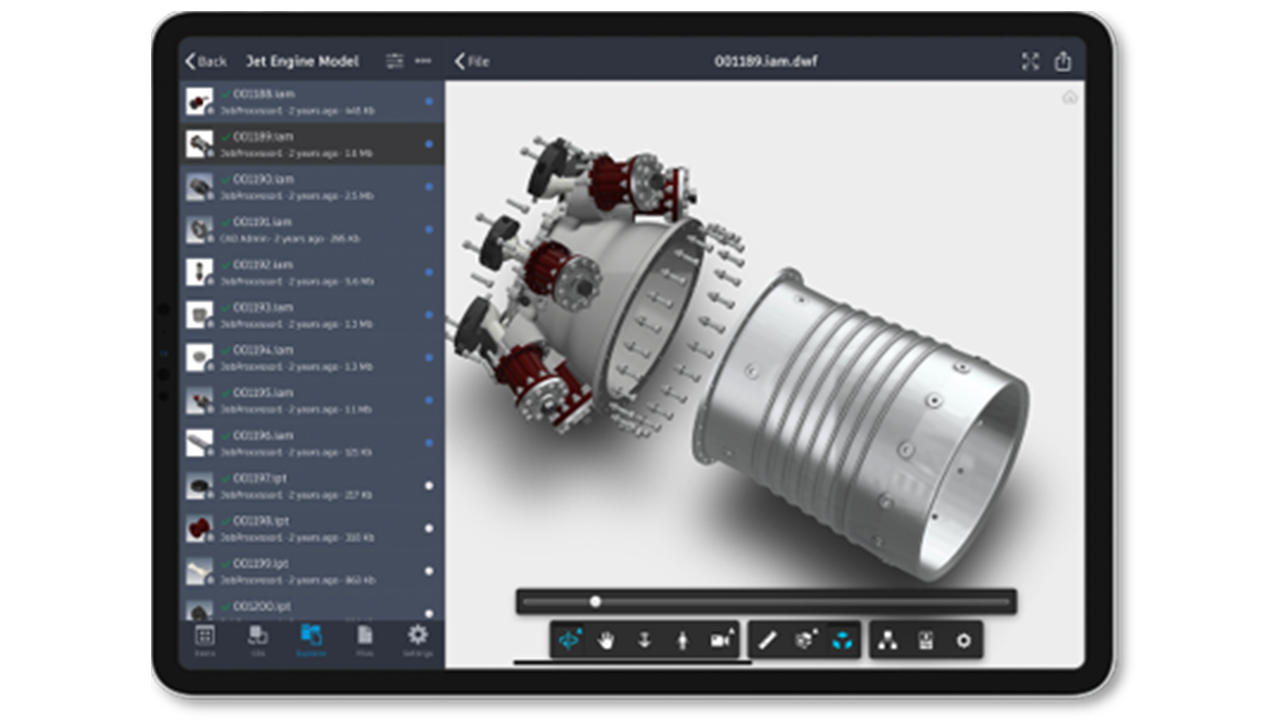Tap the white status dot for 001197.ipt

pyautogui.click(x=429, y=486)
